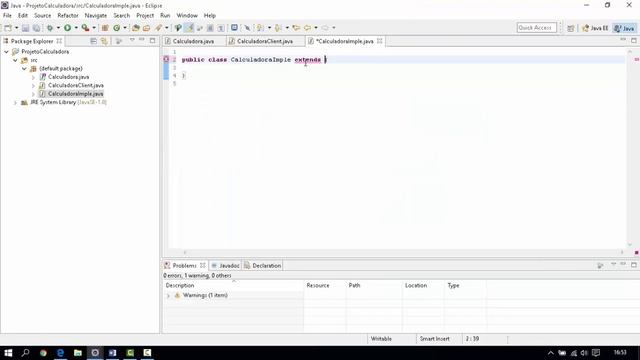The width and height of the screenshot is (640, 360).
Task: Minimize the Package Explorer panel
Action: 142,40
